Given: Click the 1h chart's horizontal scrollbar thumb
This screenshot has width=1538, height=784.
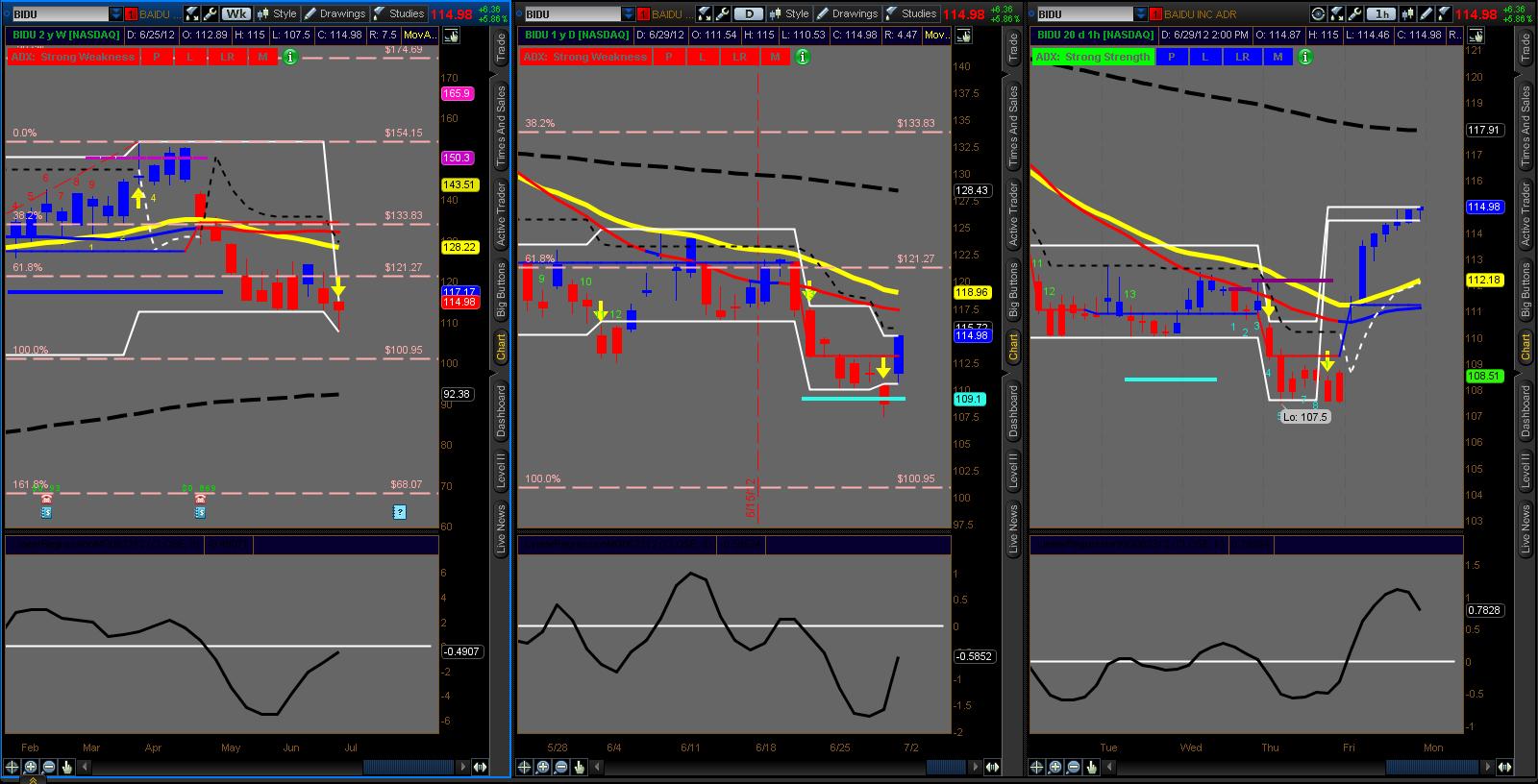Looking at the screenshot, I should tap(1432, 767).
